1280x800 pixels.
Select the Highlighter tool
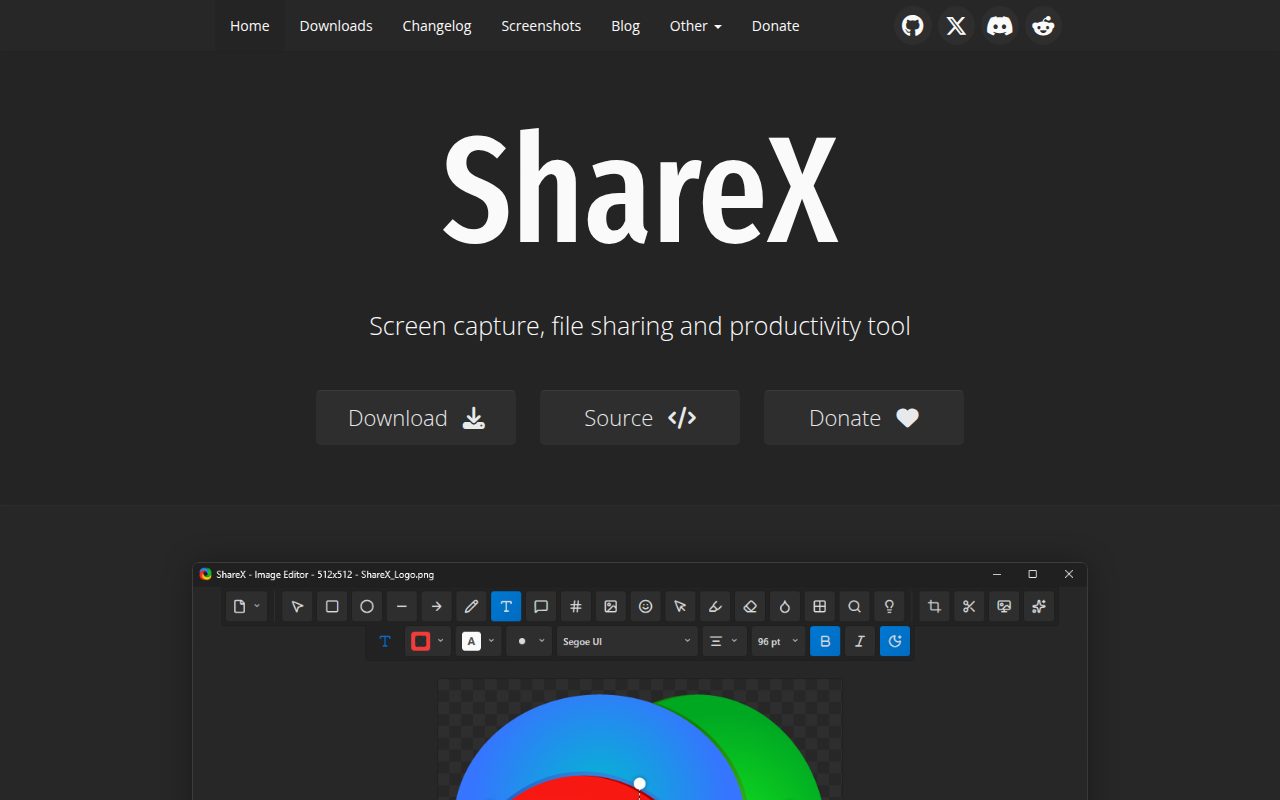pos(715,606)
